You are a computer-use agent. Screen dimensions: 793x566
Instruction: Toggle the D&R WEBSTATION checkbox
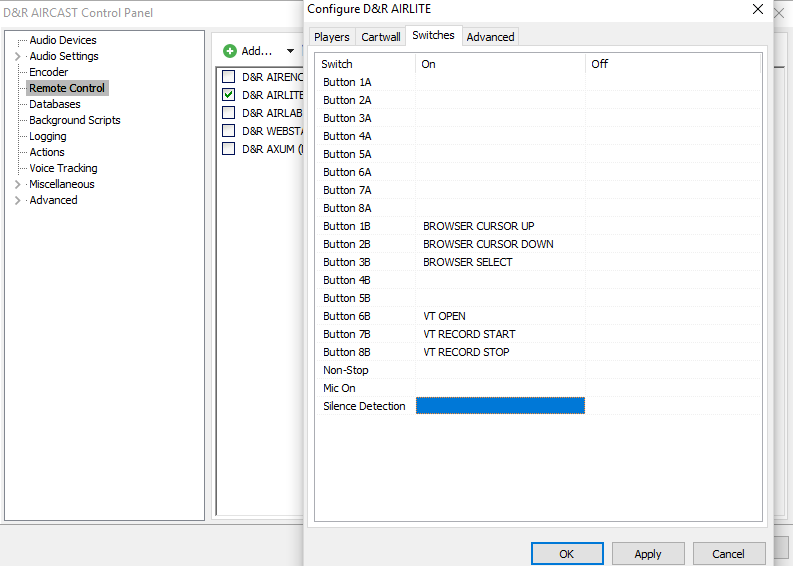tap(229, 131)
